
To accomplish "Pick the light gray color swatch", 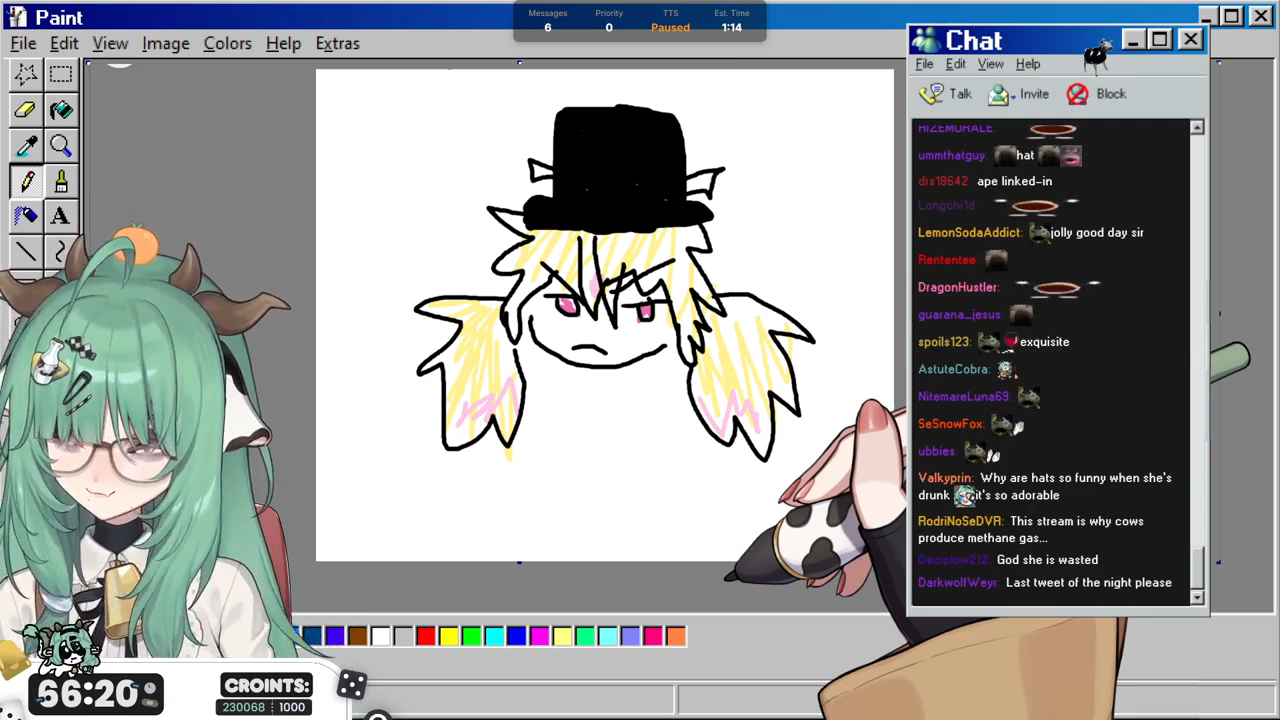I will [403, 636].
